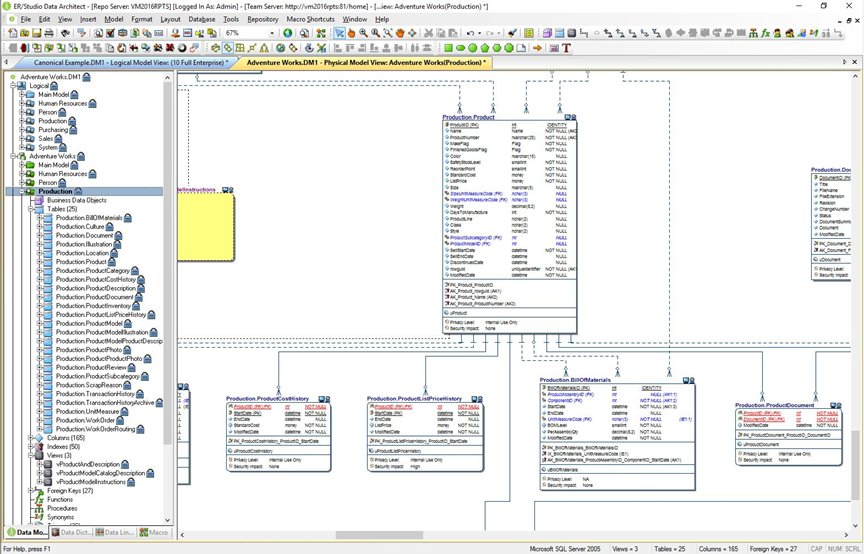Select Functions node in the tree
The width and height of the screenshot is (864, 554).
click(x=60, y=499)
